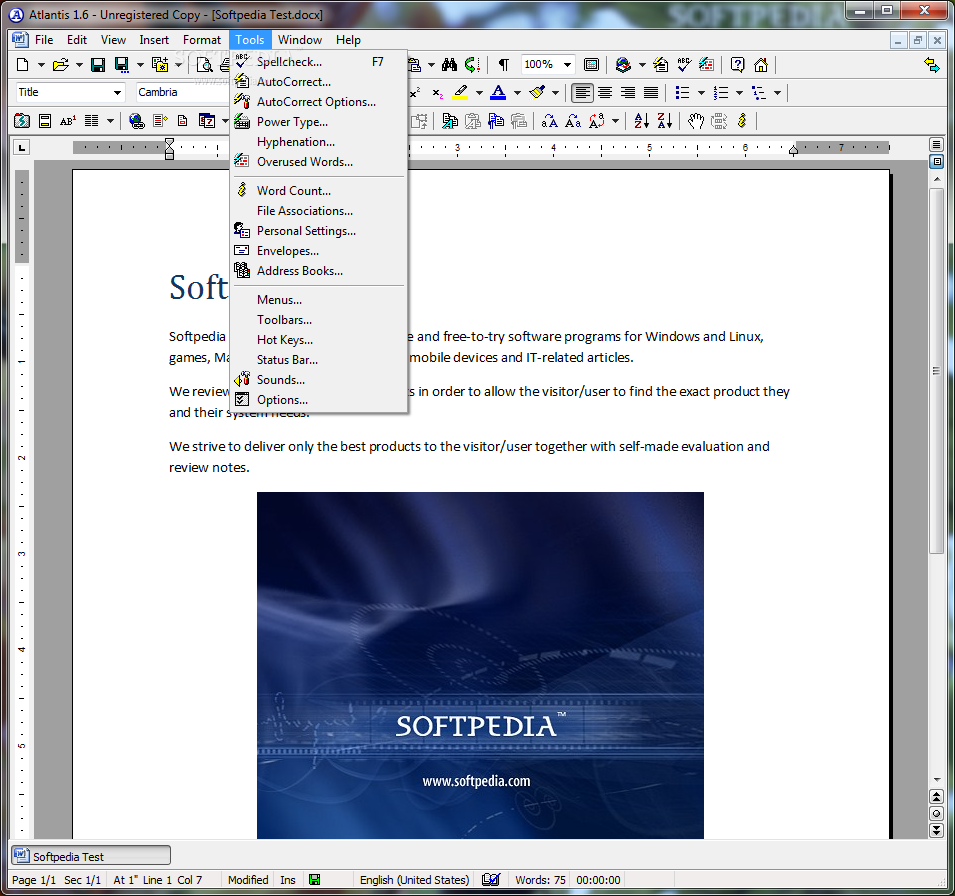Open Personal Settings... menu entry

(x=319, y=231)
